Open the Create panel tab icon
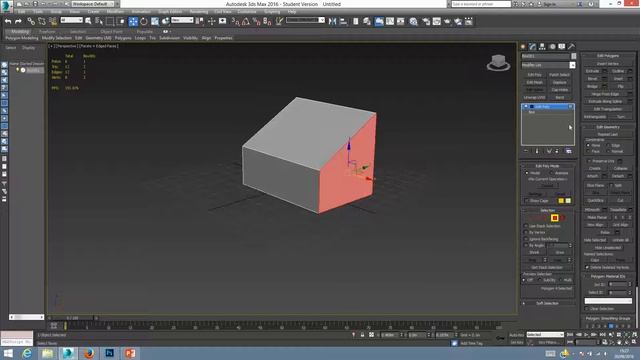640x360 pixels. click(x=523, y=47)
